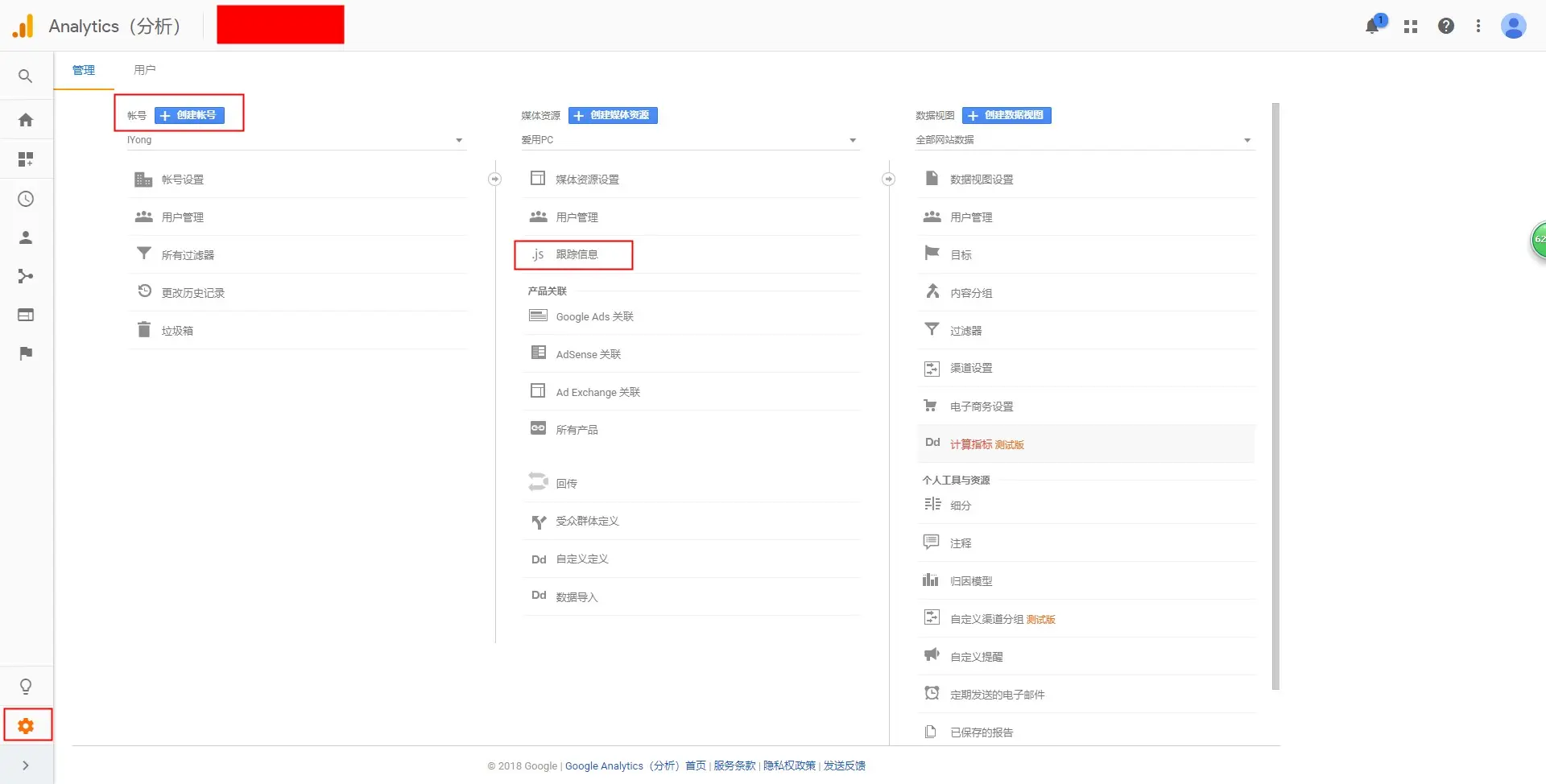This screenshot has width=1546, height=784.
Task: Click the vertical scrollbar of the view column
Action: (1275, 396)
